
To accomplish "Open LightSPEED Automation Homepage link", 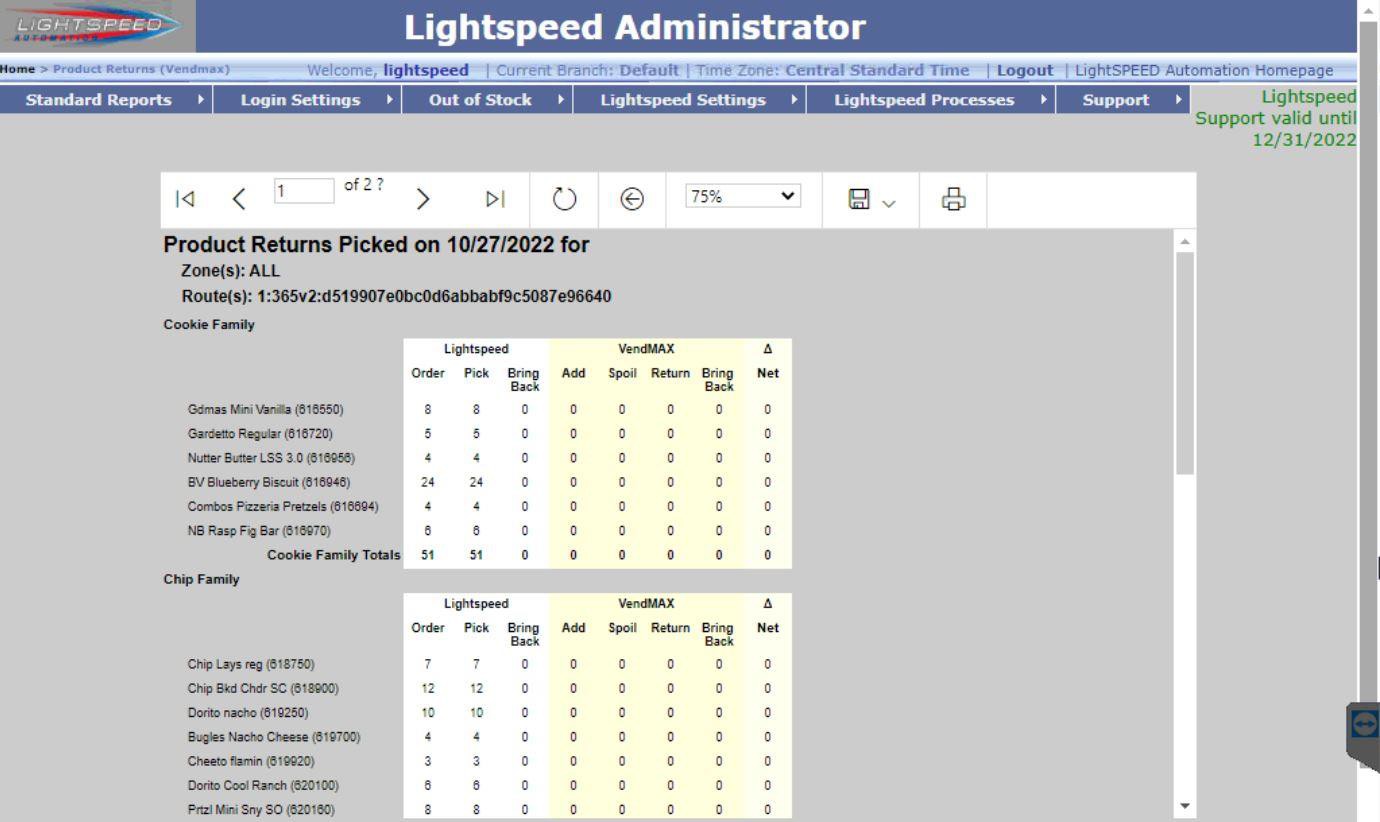I will click(1204, 70).
